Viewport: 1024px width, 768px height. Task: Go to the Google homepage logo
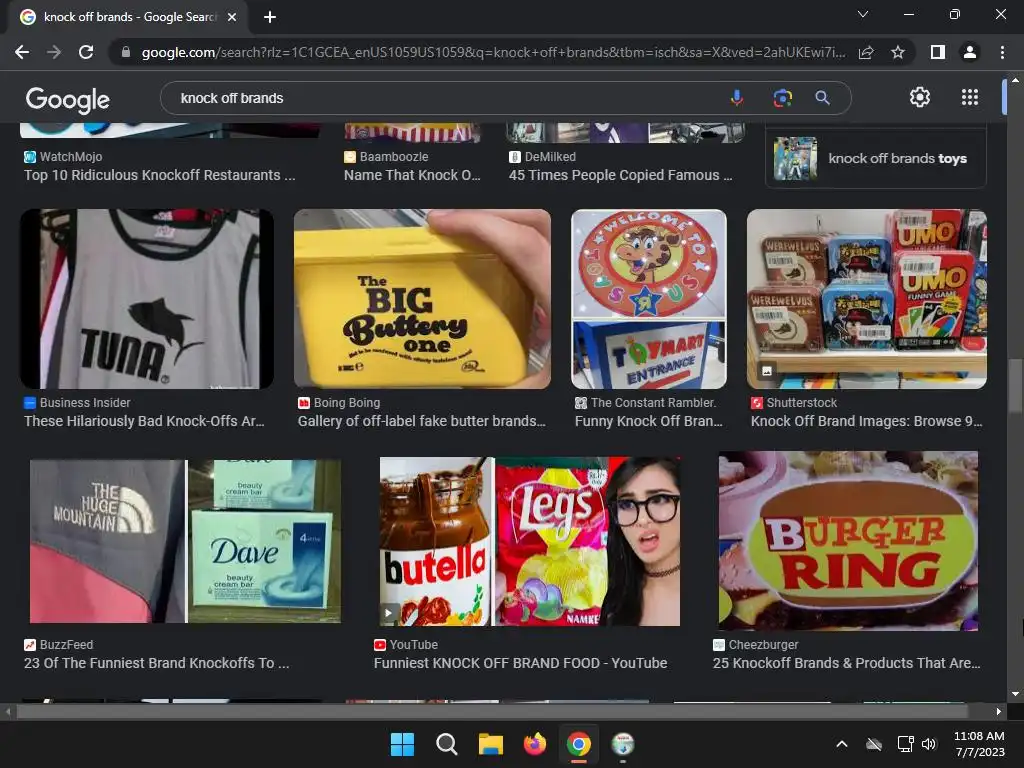pyautogui.click(x=67, y=99)
